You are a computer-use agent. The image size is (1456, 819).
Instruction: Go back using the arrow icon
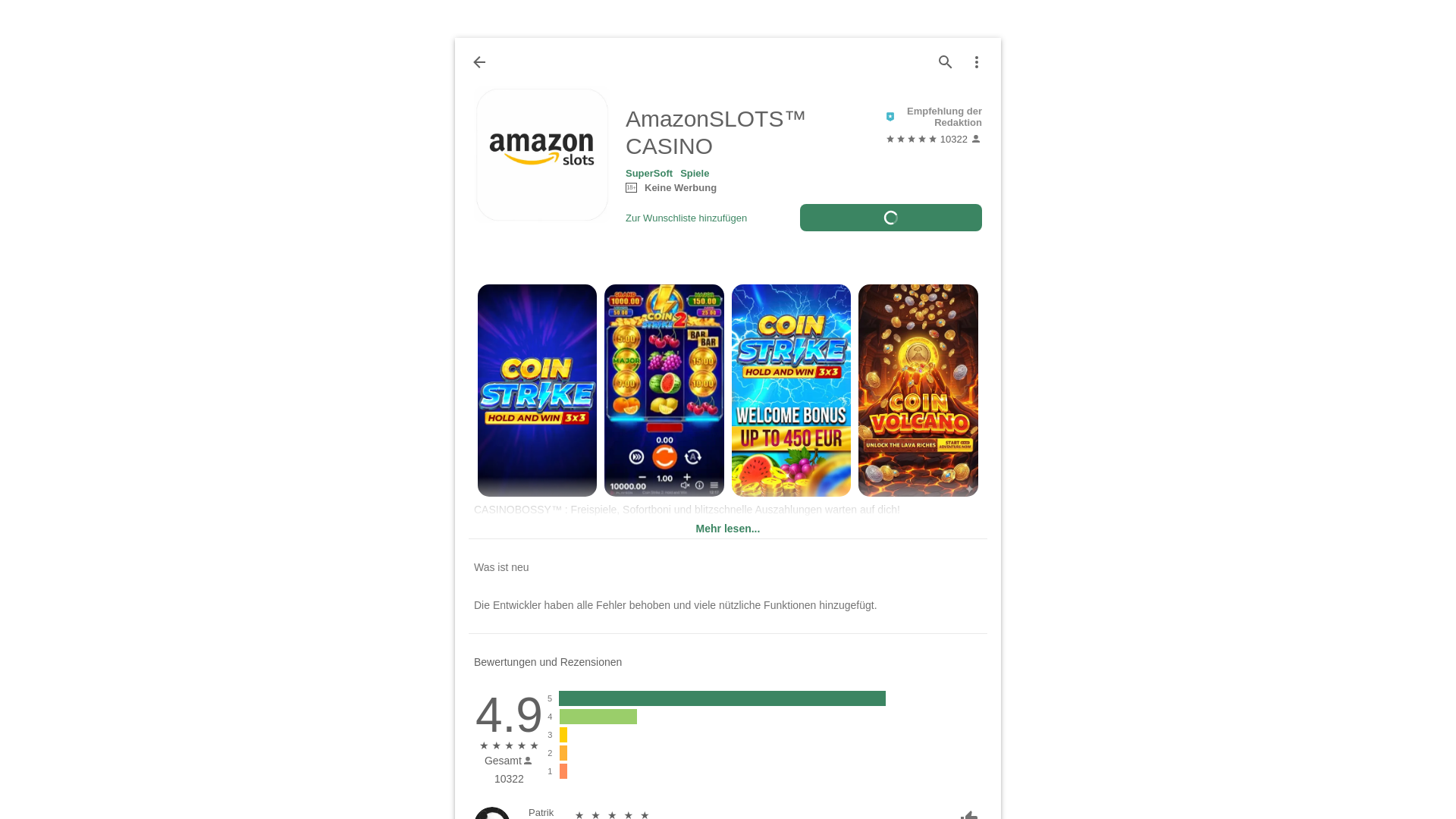(x=479, y=62)
